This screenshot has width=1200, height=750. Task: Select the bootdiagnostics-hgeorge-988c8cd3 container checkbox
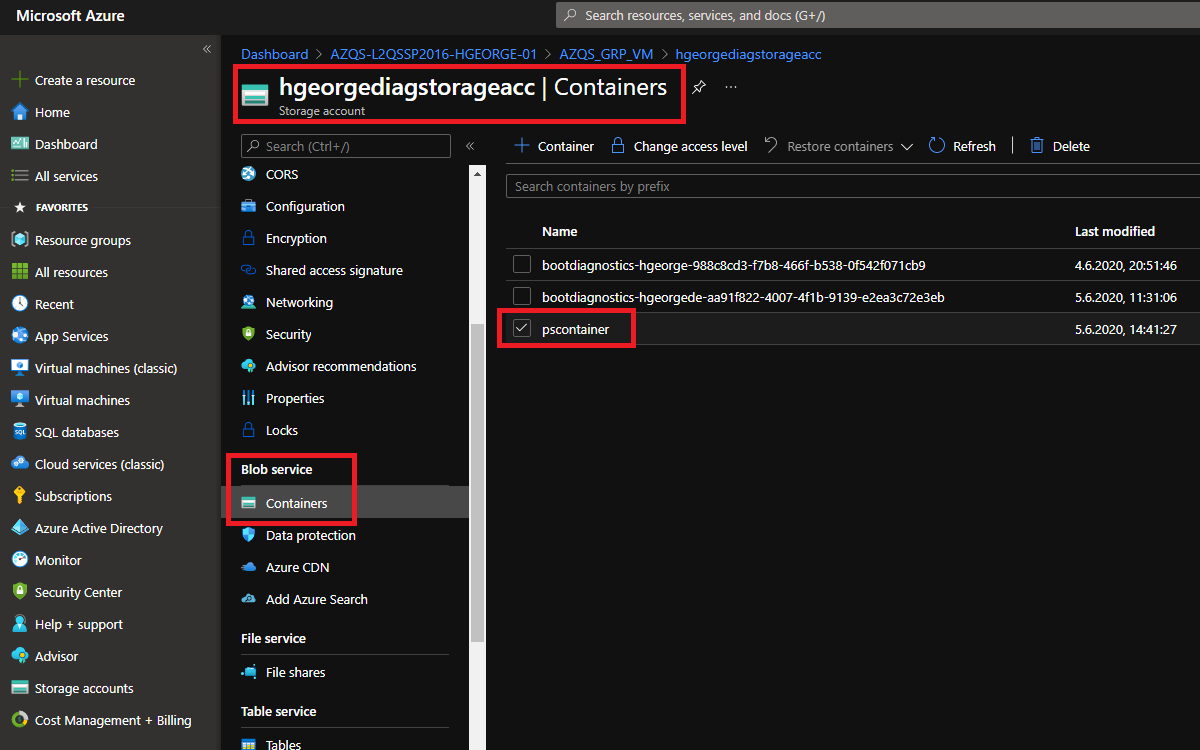point(522,265)
